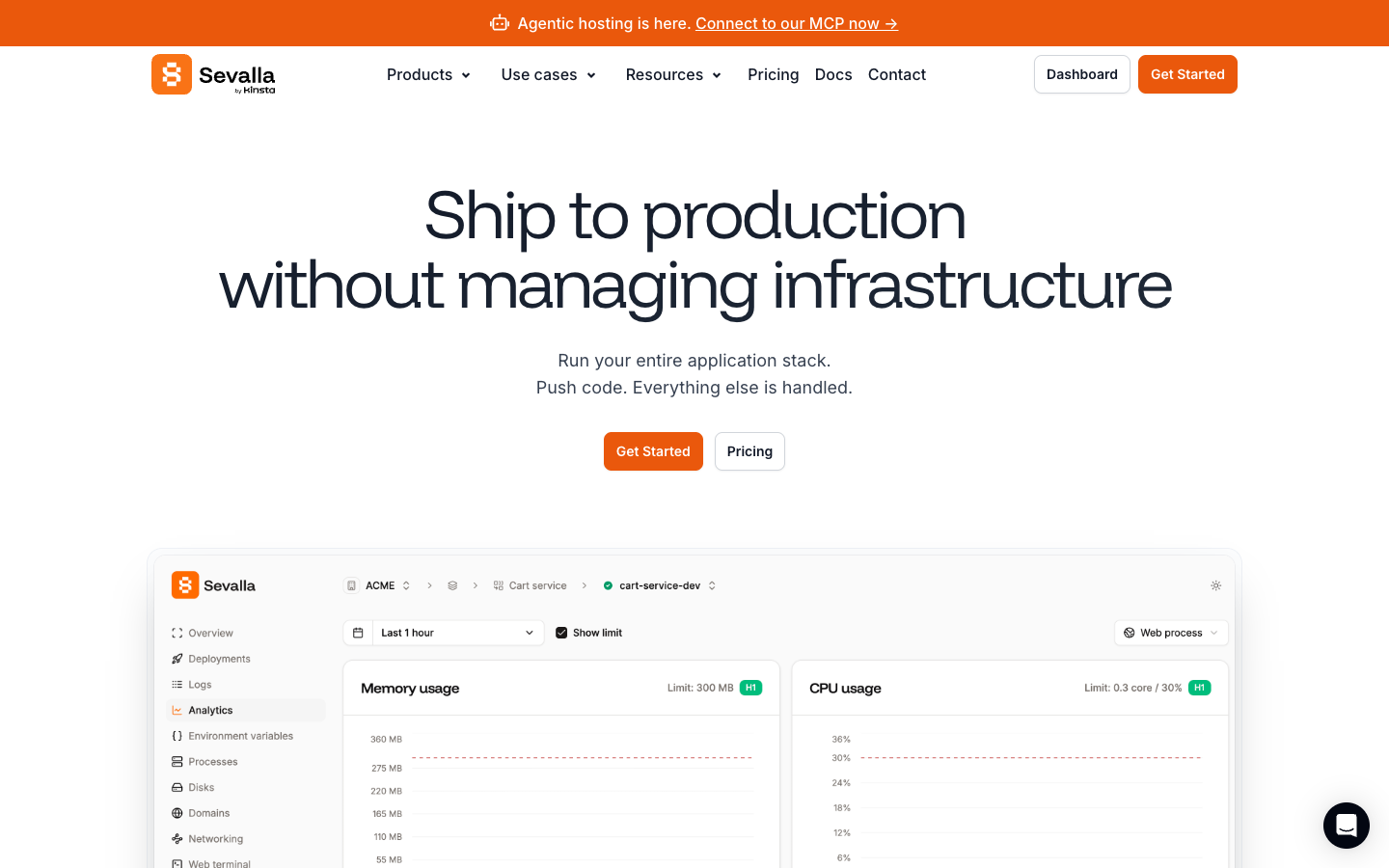Open the ACME company switcher

(x=378, y=585)
